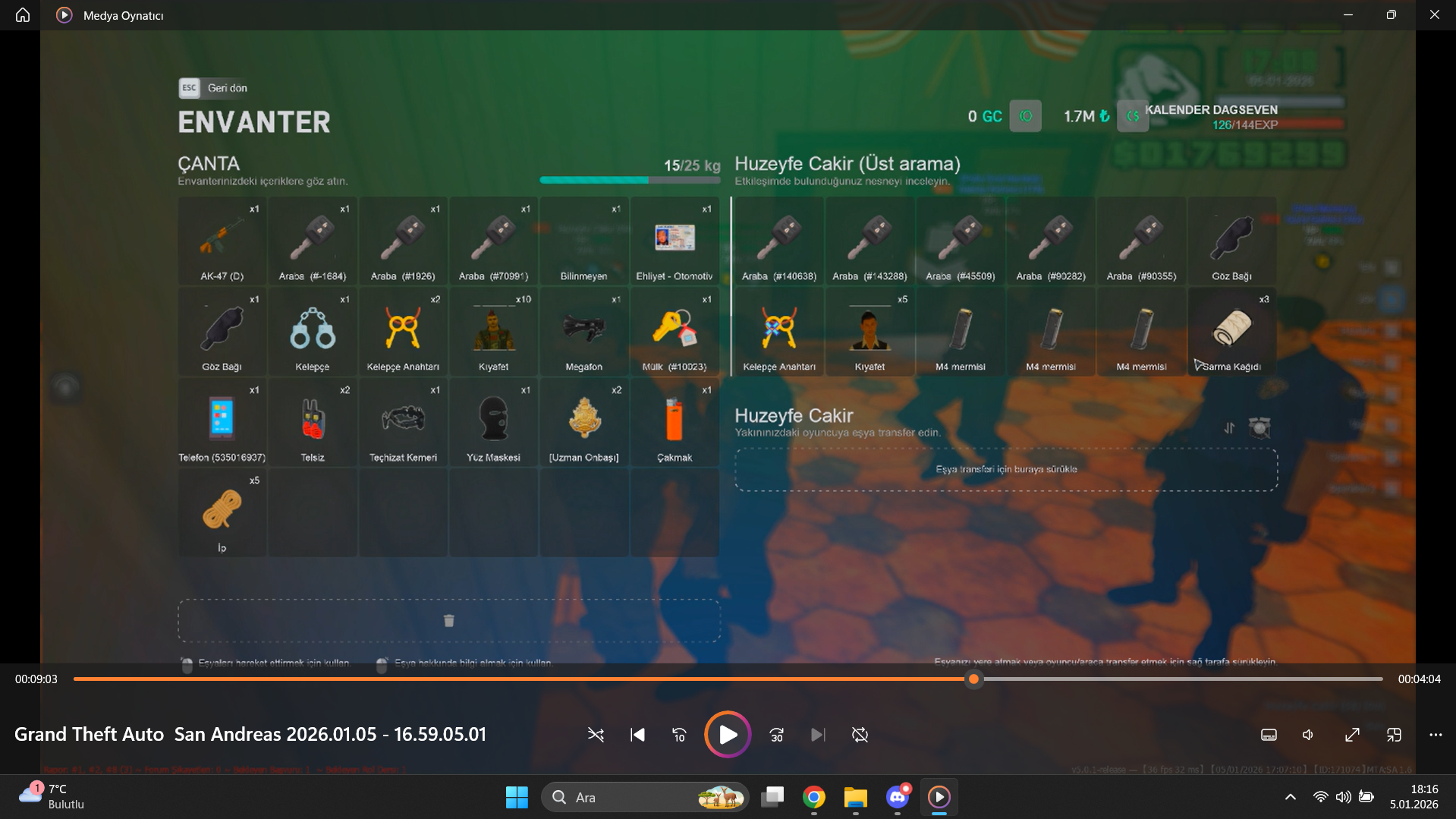This screenshot has width=1456, height=819.
Task: Select the Megafon item
Action: pyautogui.click(x=583, y=332)
